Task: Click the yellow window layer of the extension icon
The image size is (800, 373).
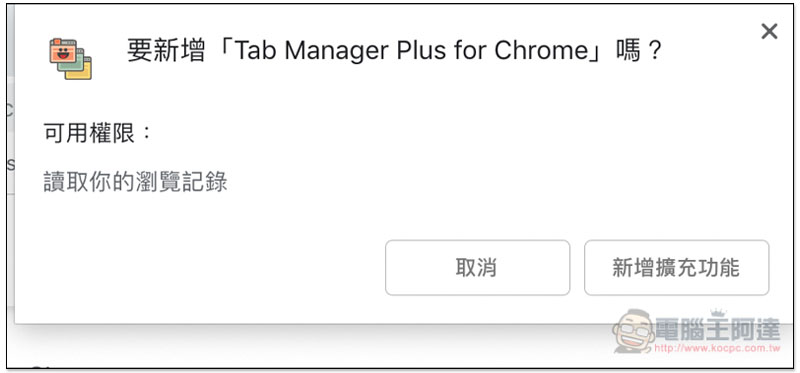Action: (x=83, y=71)
